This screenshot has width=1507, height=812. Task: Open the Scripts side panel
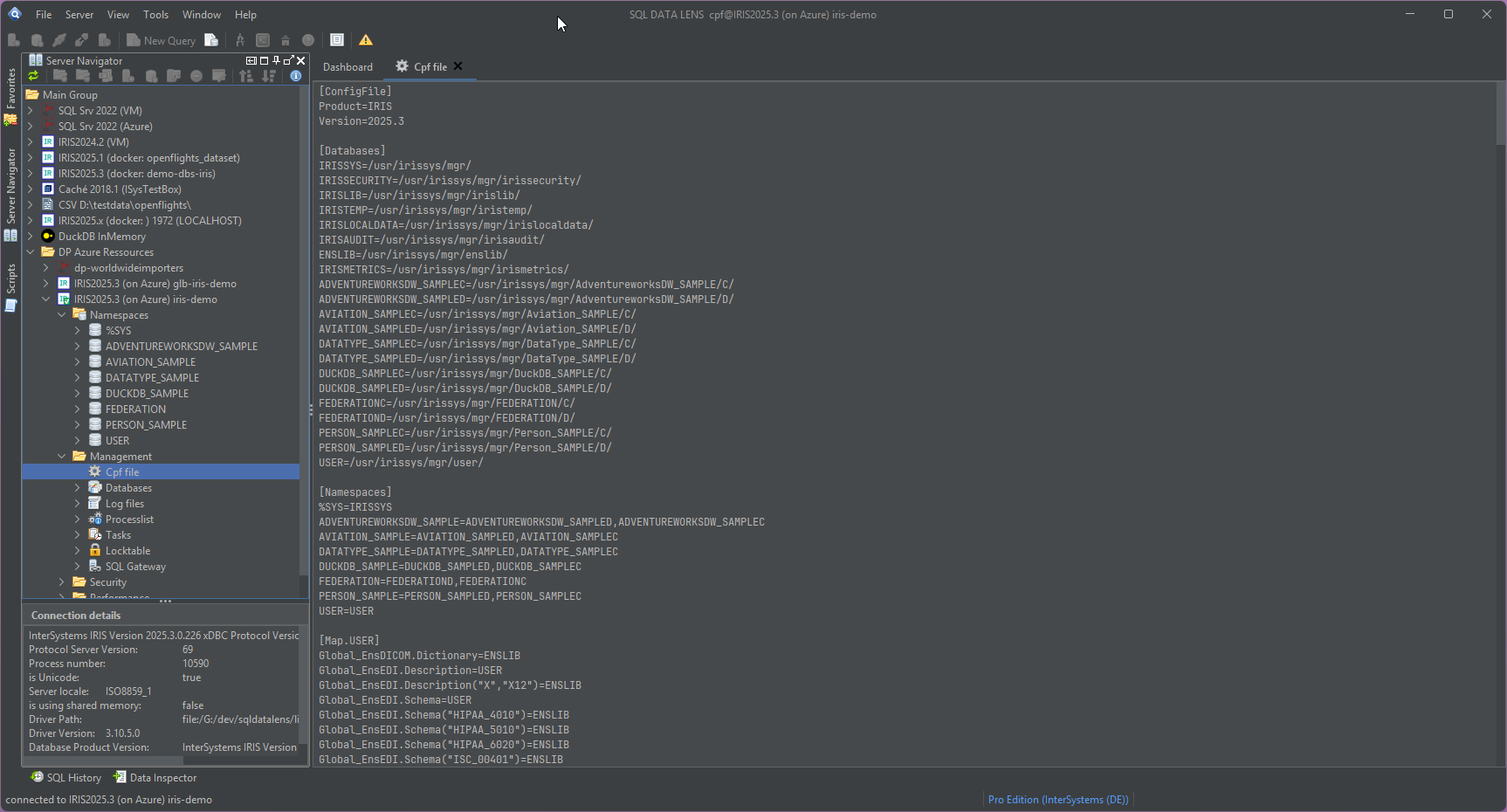(x=10, y=286)
